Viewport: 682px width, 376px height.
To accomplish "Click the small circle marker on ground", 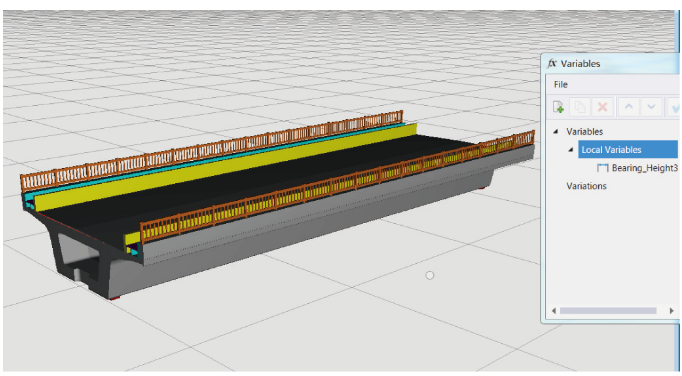I will 430,275.
